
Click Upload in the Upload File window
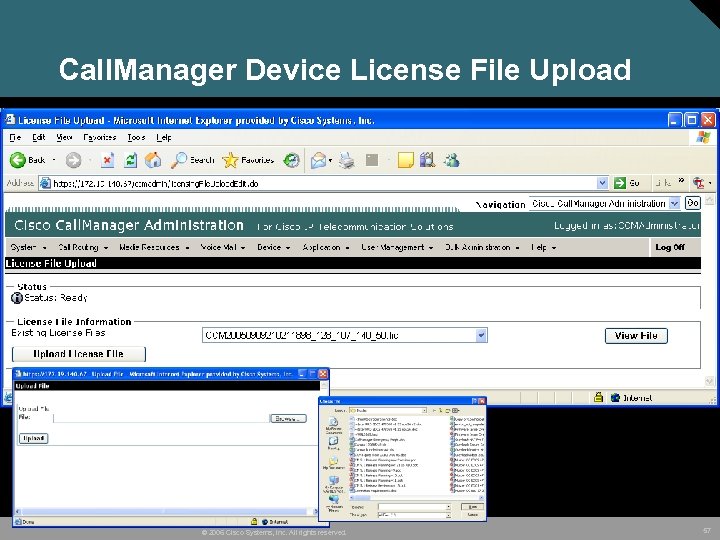coord(33,439)
